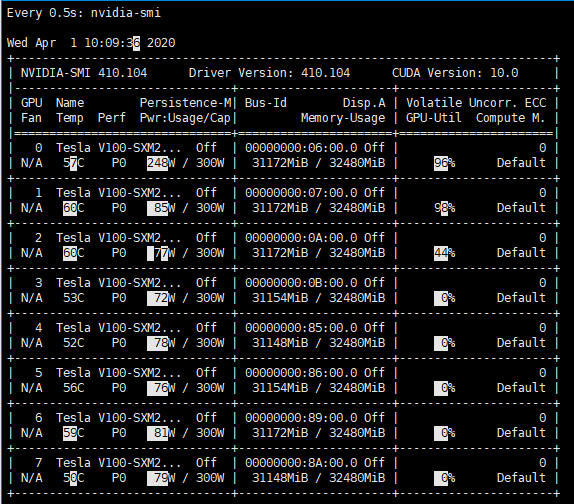Click GPU 0 utilization '96%'
The image size is (574, 504).
tap(444, 163)
